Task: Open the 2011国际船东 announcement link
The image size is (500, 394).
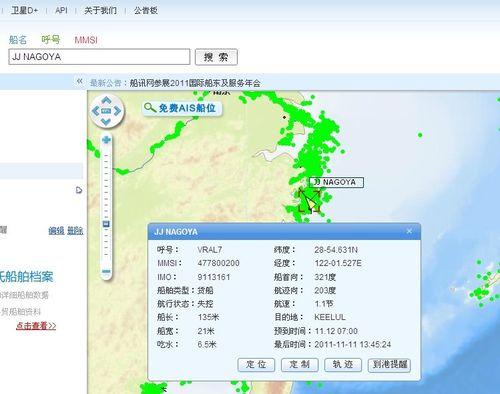Action: pos(195,83)
